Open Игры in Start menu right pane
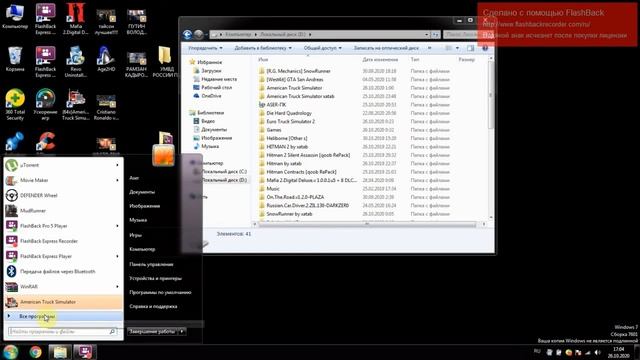The image size is (640, 360). tap(136, 235)
